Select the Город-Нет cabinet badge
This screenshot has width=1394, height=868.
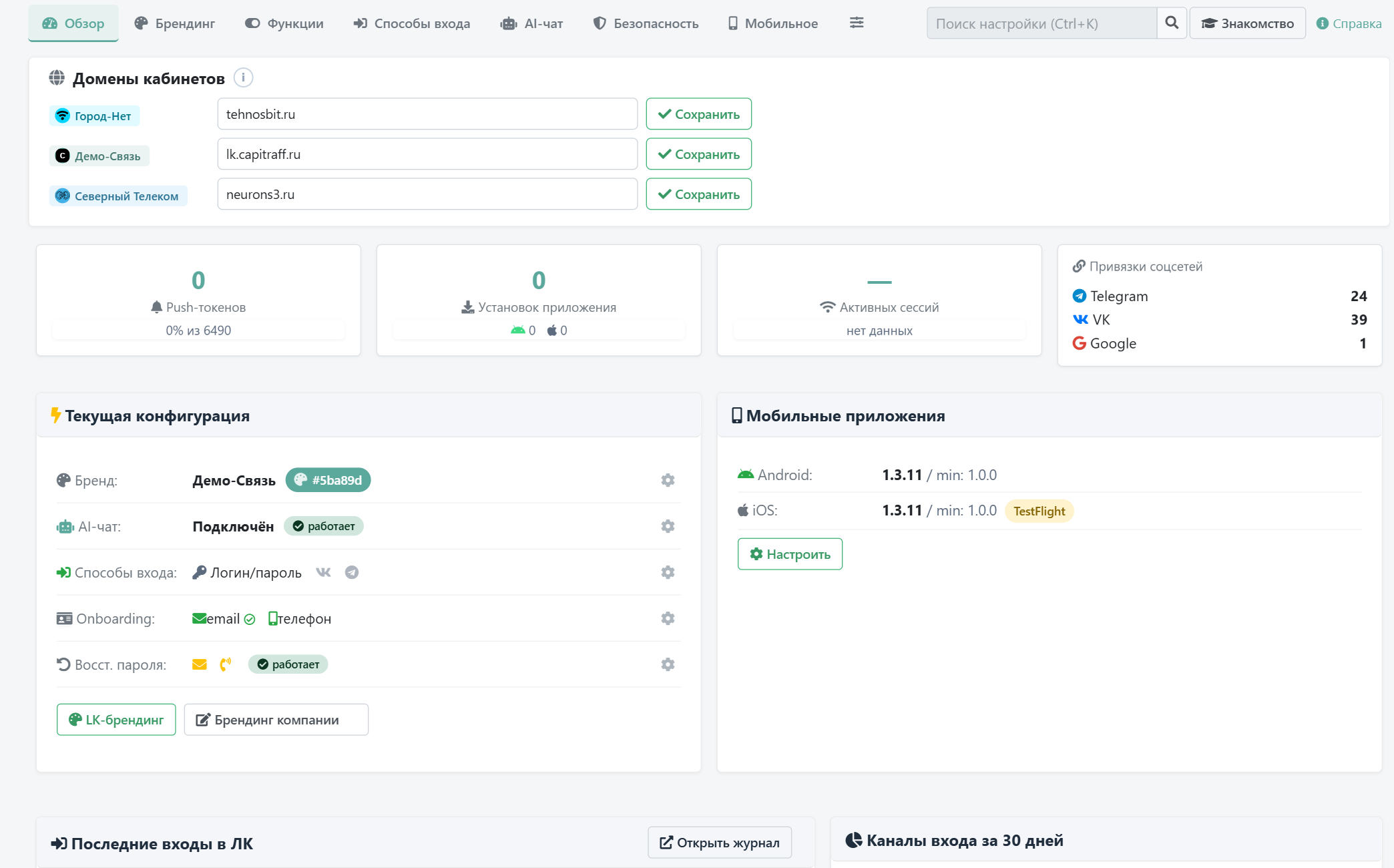coord(94,116)
